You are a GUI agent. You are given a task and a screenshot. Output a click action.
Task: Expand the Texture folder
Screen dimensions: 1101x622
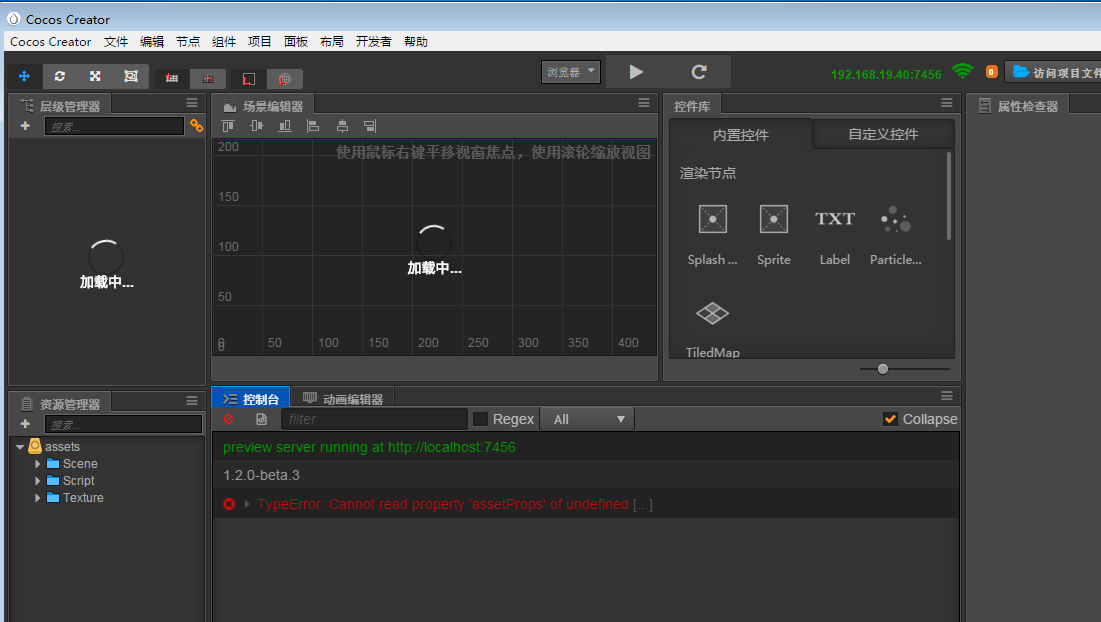37,497
